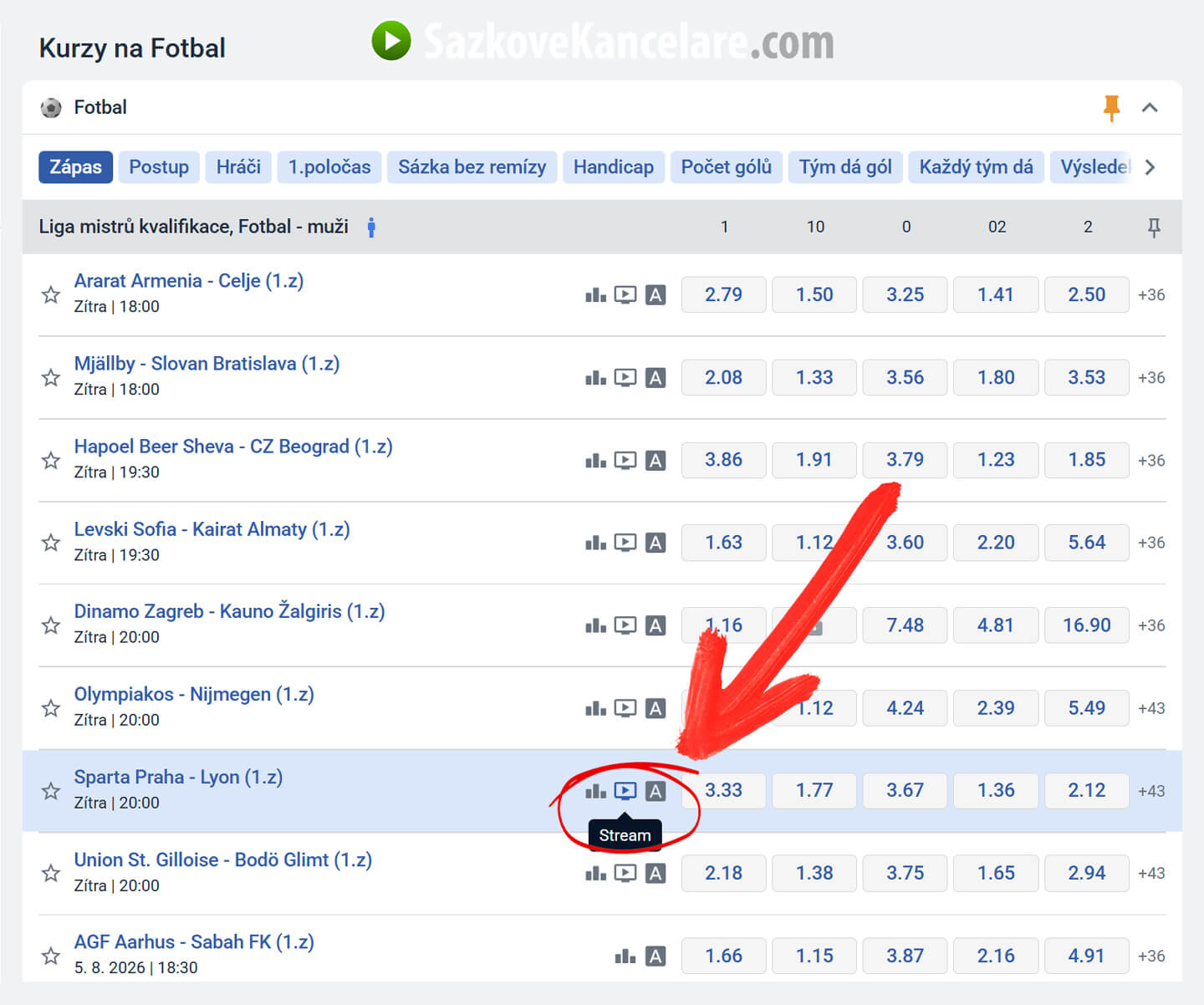Expand +43 more bets for Olympiakos - Nijmegen
The width and height of the screenshot is (1204, 1005).
coord(1151,708)
